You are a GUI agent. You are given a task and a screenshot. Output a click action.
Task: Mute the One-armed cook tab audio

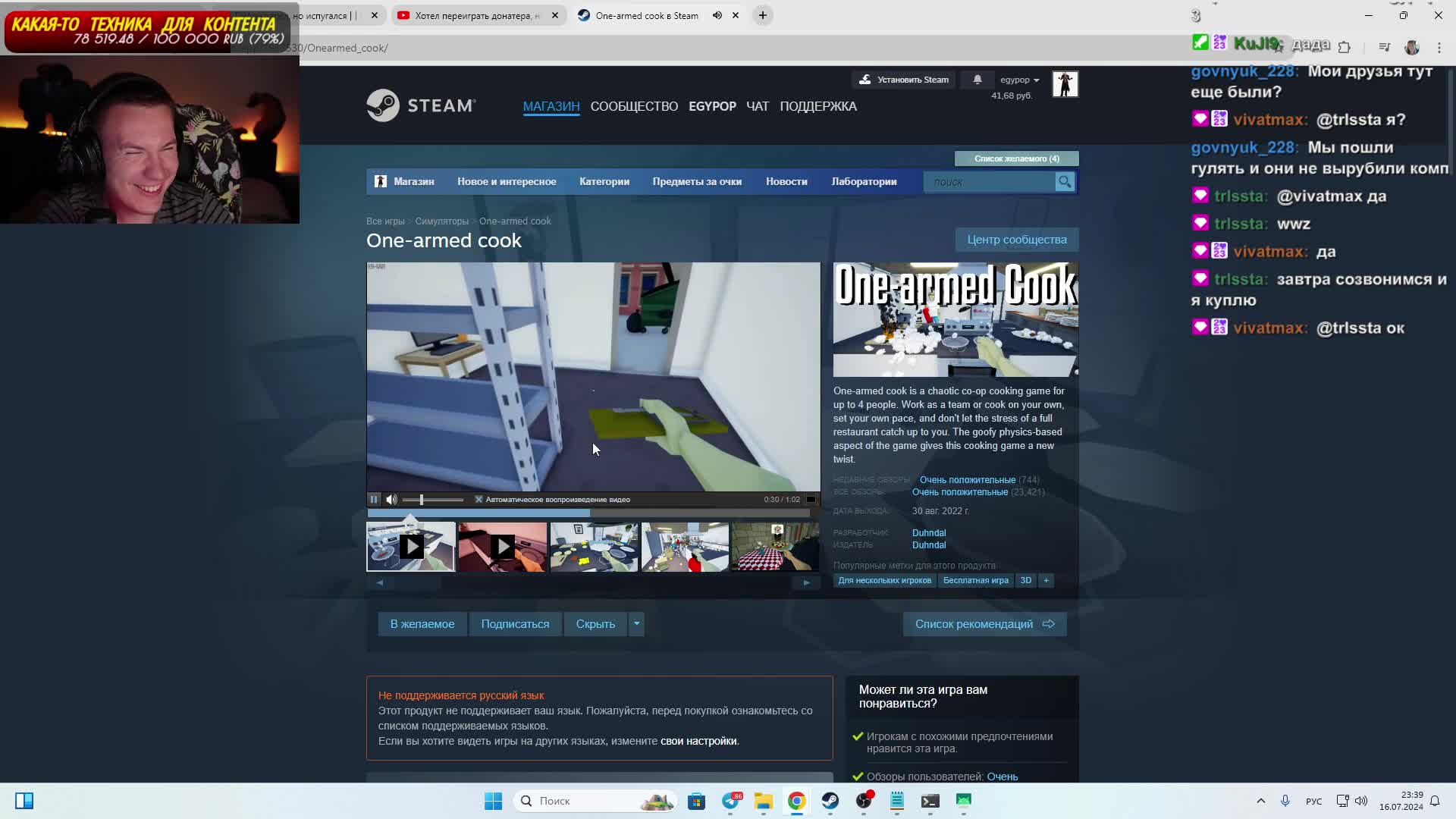(x=717, y=15)
